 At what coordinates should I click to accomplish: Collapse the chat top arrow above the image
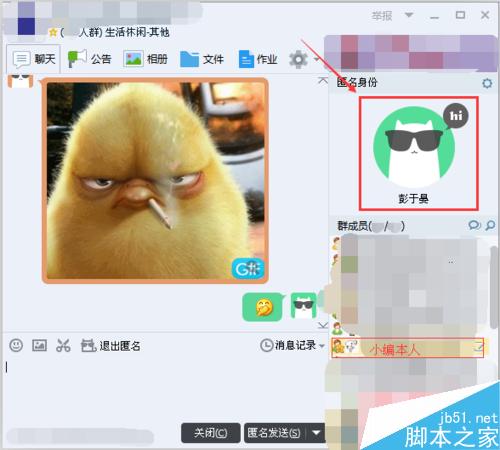pyautogui.click(x=322, y=80)
